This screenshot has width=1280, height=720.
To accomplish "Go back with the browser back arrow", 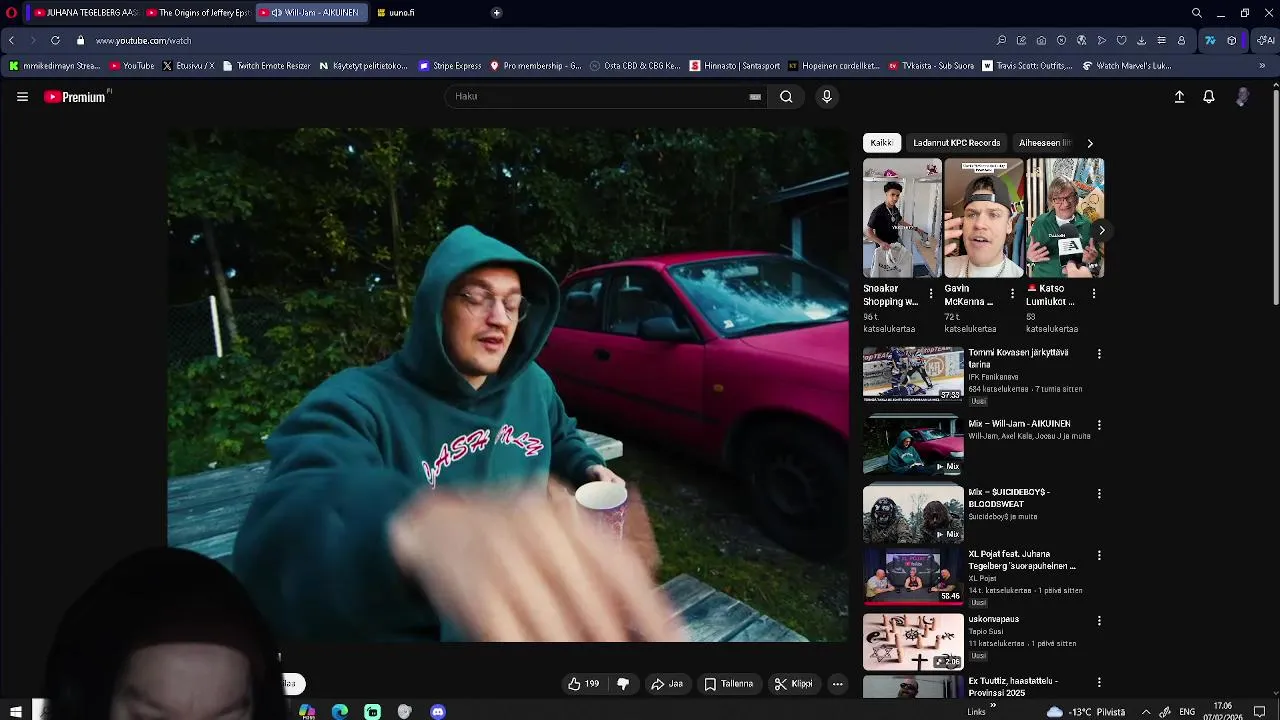I will click(11, 41).
